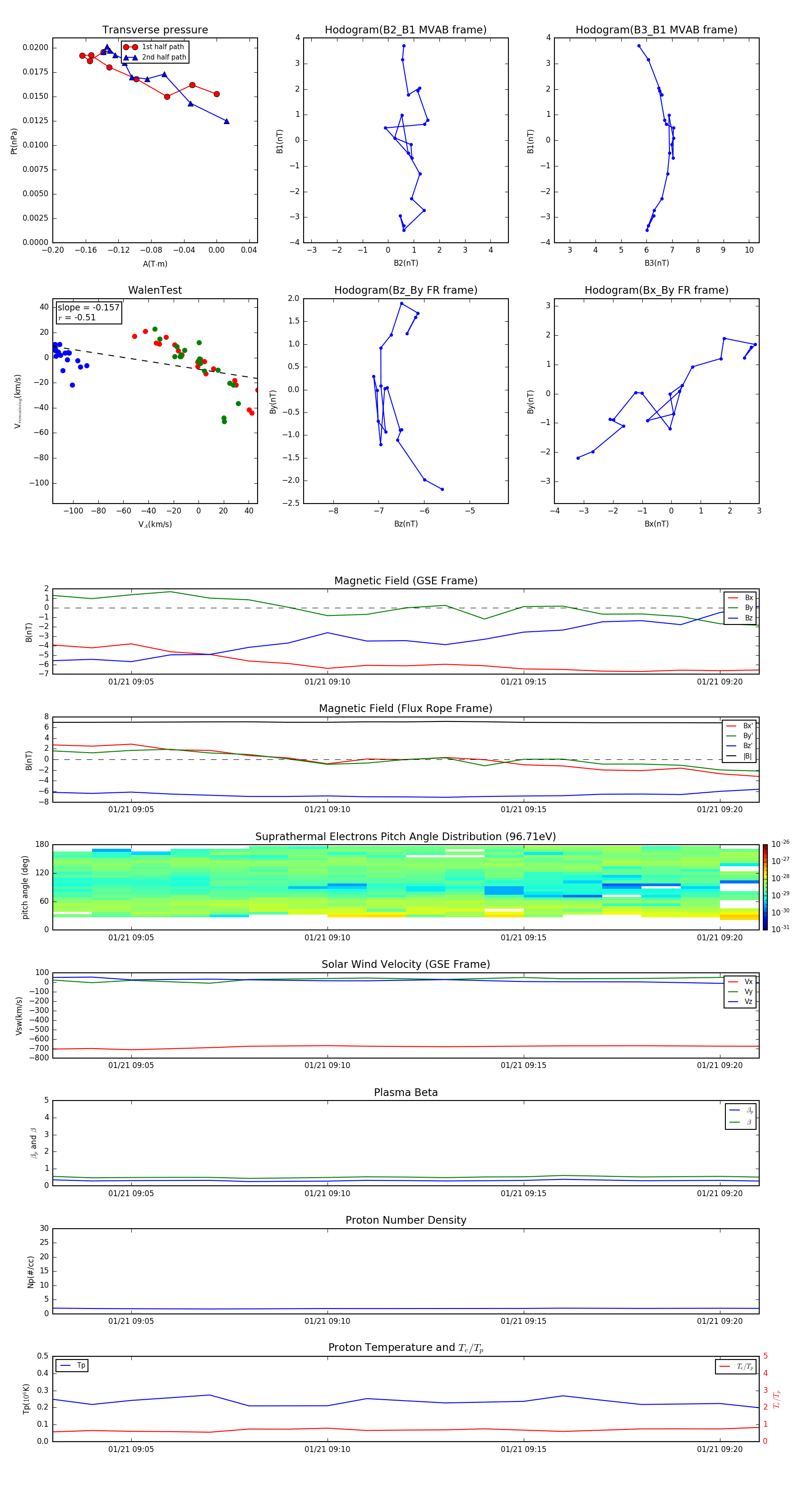Click the "Pt(nPa)" y-axis label

coord(14,140)
